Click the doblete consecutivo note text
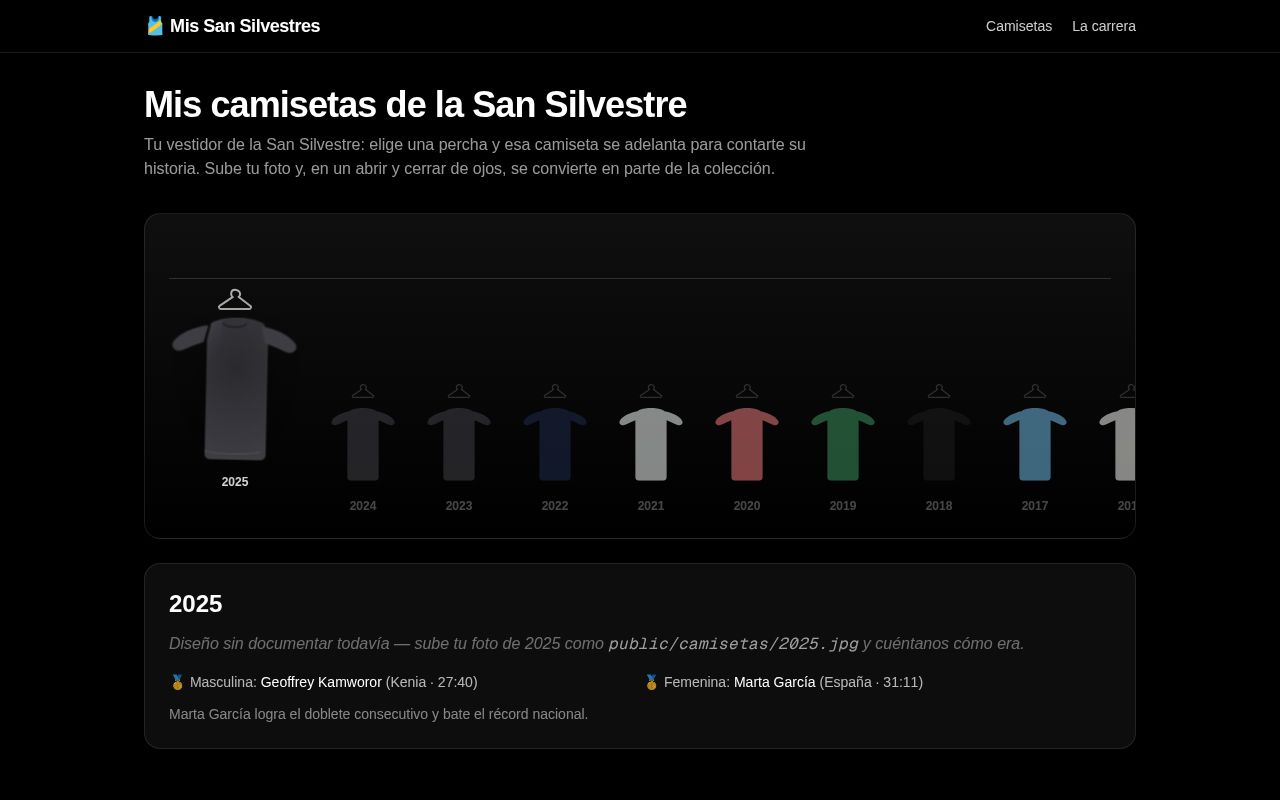Image resolution: width=1280 pixels, height=800 pixels. pos(379,714)
